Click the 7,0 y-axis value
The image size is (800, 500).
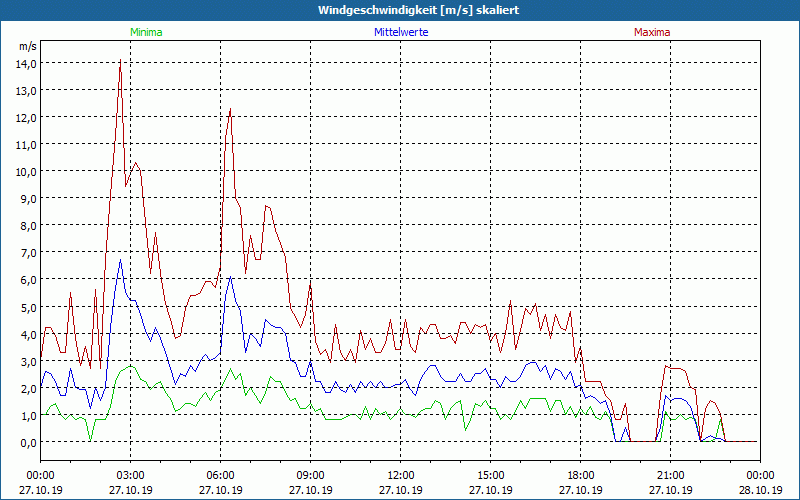point(29,253)
